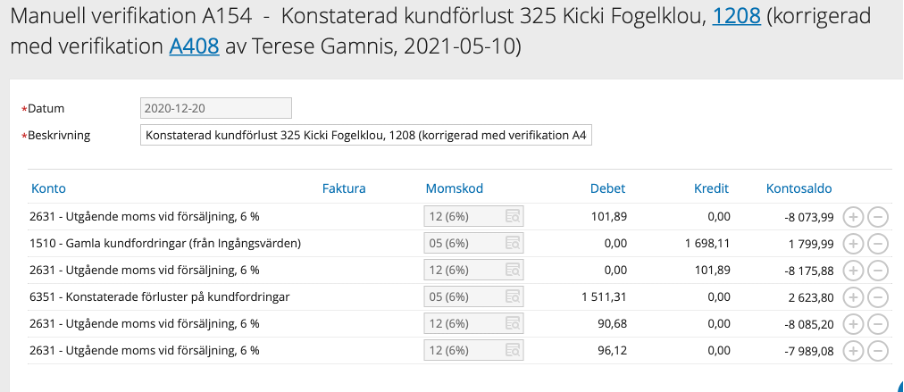Open invoice link 1208 in title
The height and width of the screenshot is (392, 904).
tap(736, 16)
